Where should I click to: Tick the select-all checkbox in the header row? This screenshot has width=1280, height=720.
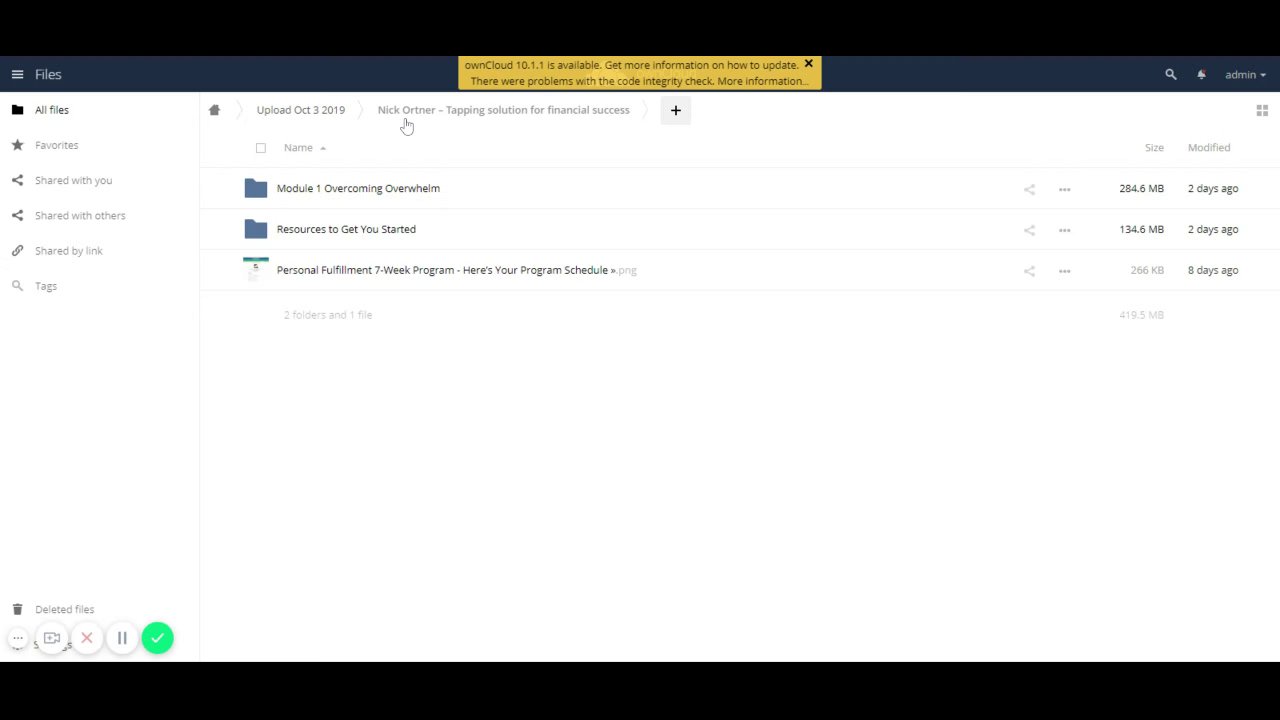[x=261, y=148]
